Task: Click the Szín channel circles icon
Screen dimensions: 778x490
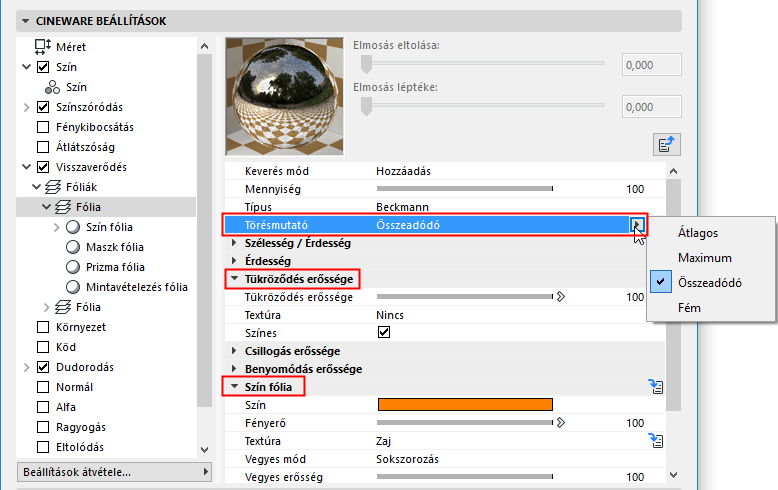Action: pyautogui.click(x=52, y=87)
